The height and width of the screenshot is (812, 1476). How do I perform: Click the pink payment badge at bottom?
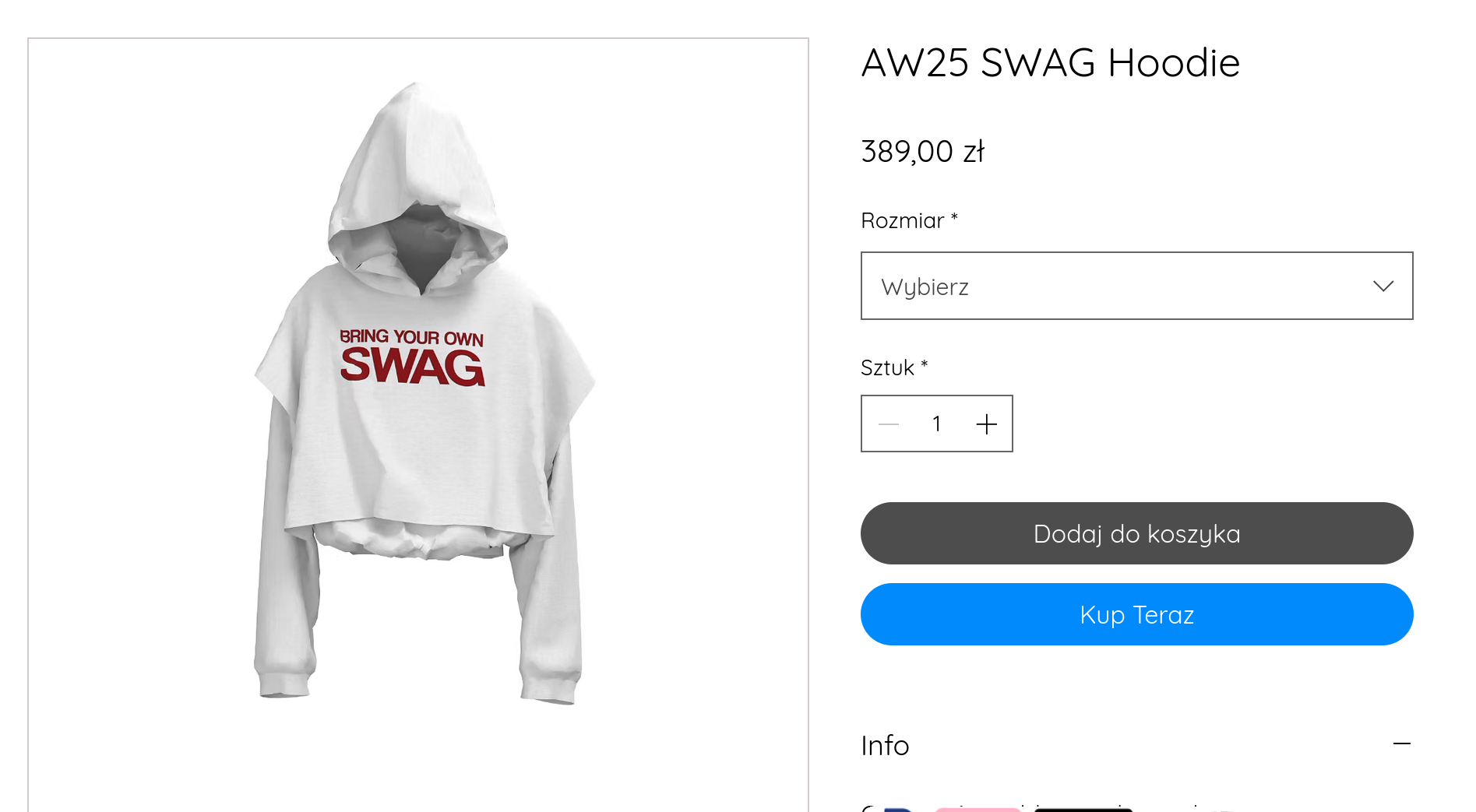tap(978, 810)
